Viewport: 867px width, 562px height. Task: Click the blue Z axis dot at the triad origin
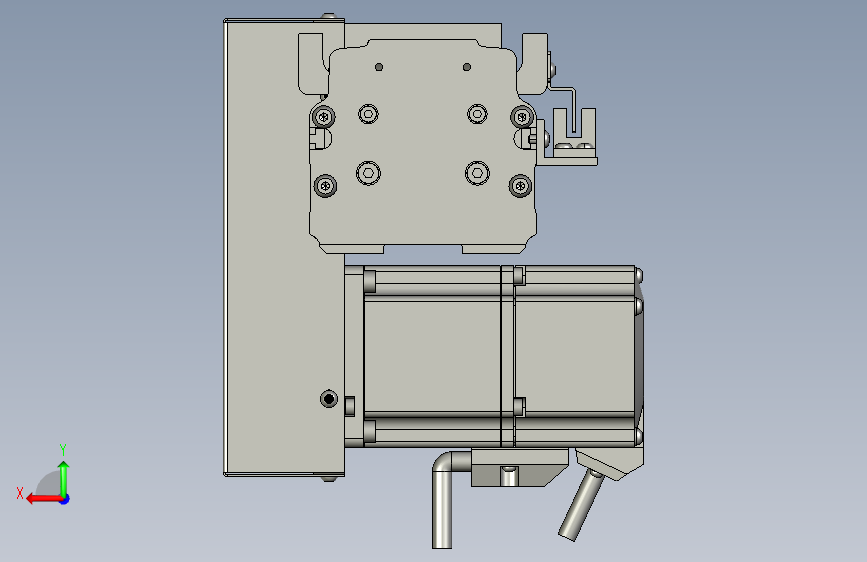(65, 499)
